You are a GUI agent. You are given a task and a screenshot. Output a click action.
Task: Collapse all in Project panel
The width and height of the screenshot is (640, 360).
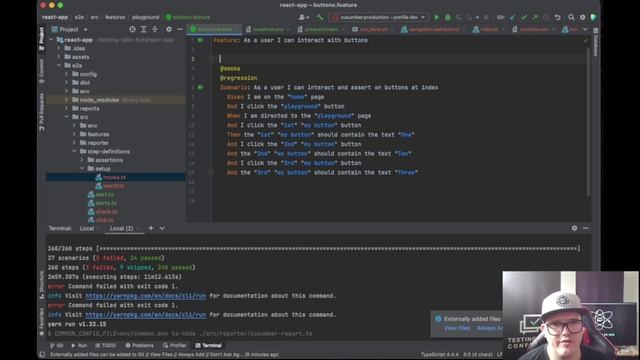pyautogui.click(x=155, y=29)
